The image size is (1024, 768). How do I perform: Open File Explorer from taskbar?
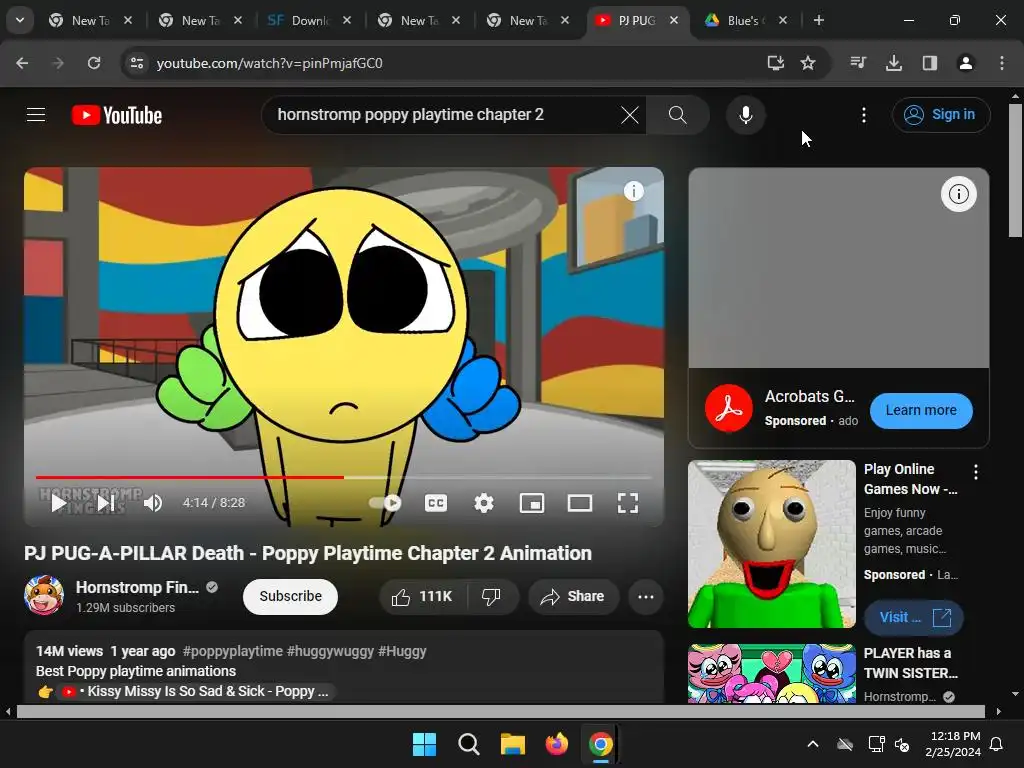tap(513, 744)
